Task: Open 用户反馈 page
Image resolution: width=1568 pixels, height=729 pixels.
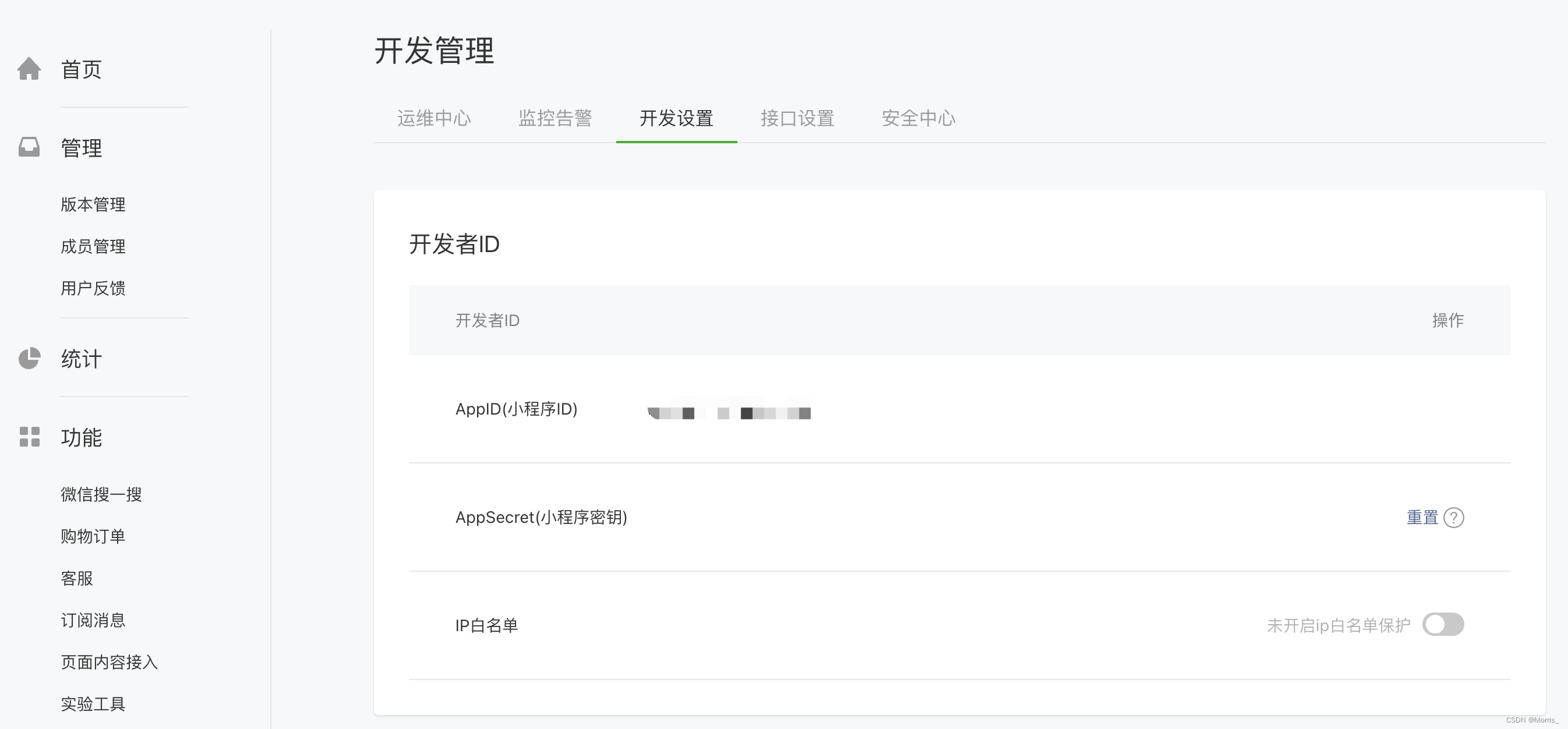Action: (x=93, y=288)
